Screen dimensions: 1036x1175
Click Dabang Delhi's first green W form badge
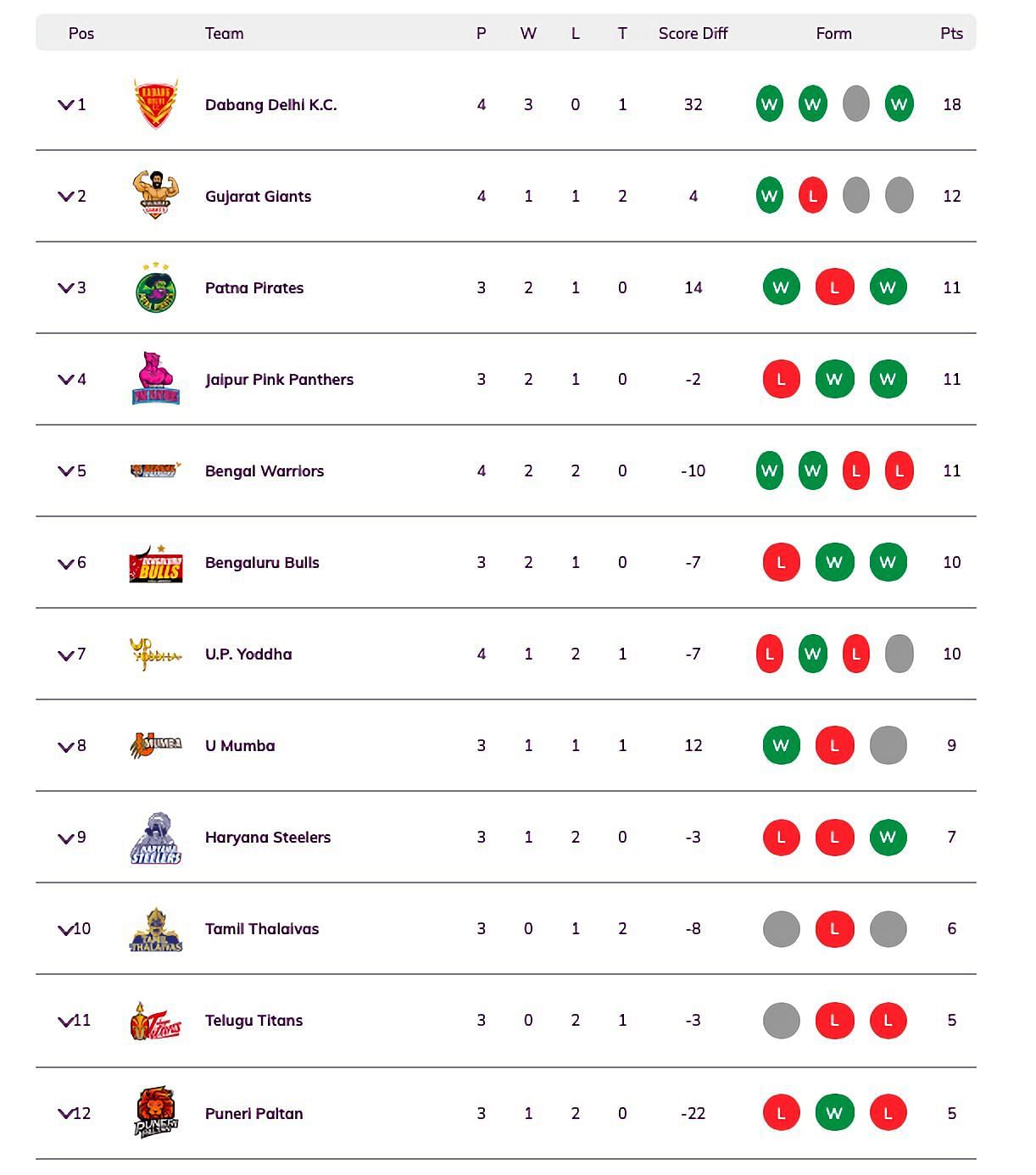(x=770, y=104)
